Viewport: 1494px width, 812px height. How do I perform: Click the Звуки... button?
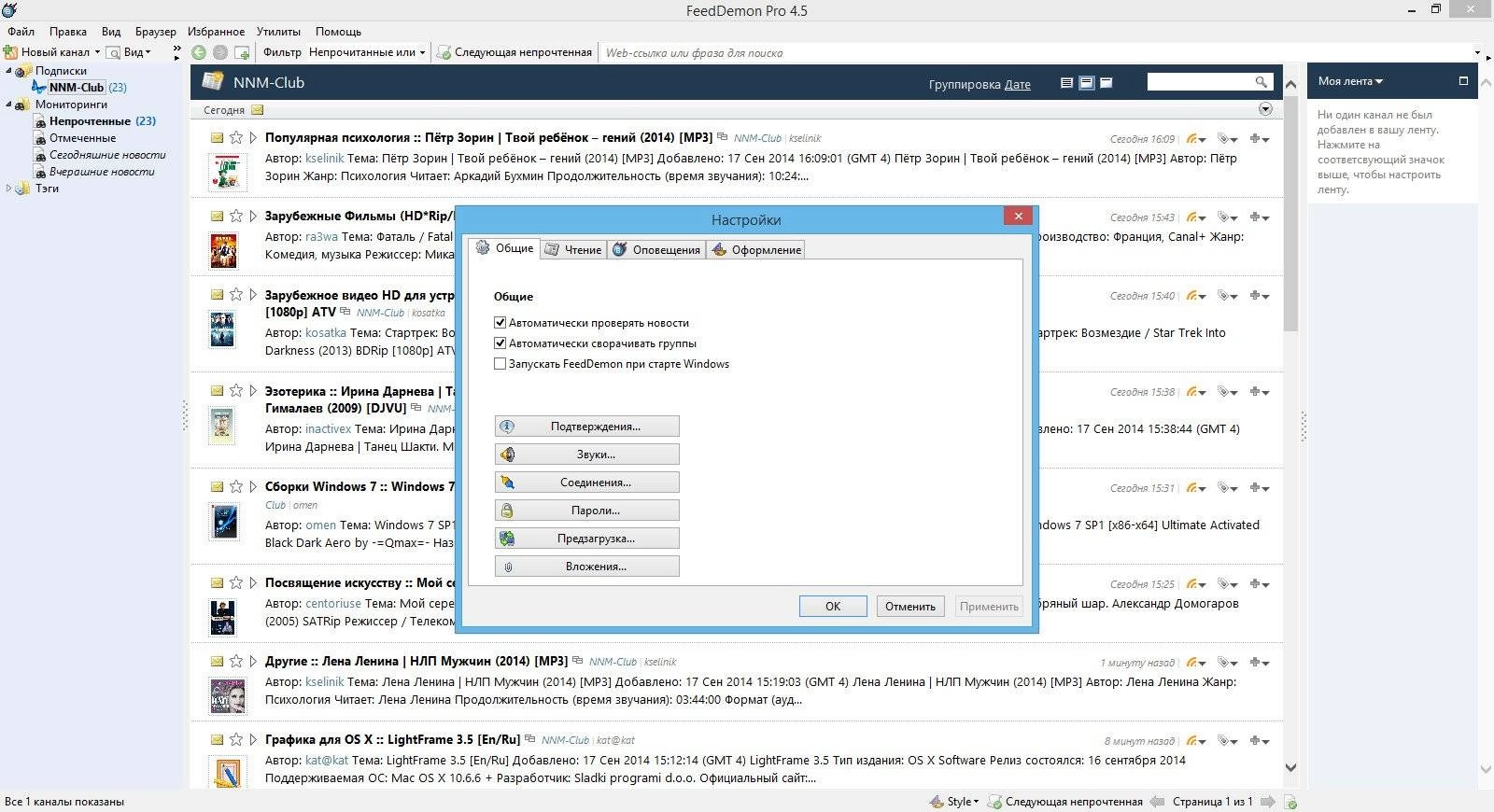[586, 455]
